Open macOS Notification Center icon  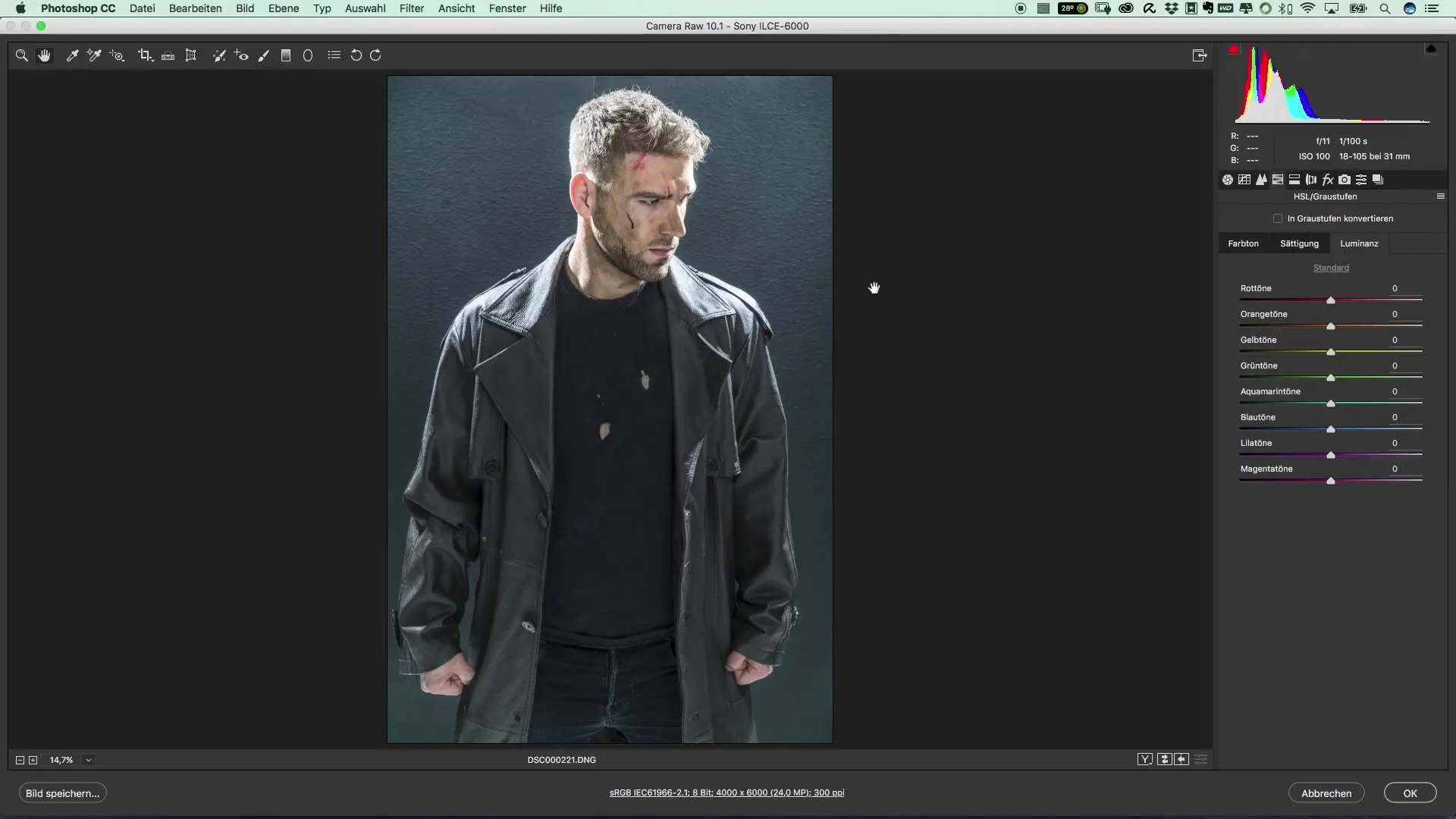click(1432, 8)
